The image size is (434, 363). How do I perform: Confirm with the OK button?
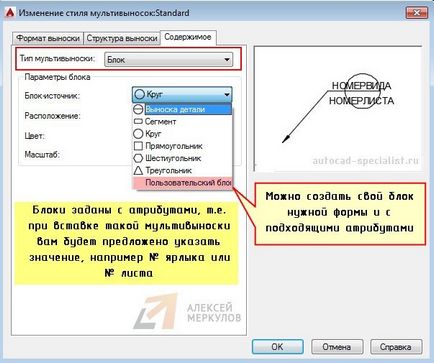click(277, 347)
